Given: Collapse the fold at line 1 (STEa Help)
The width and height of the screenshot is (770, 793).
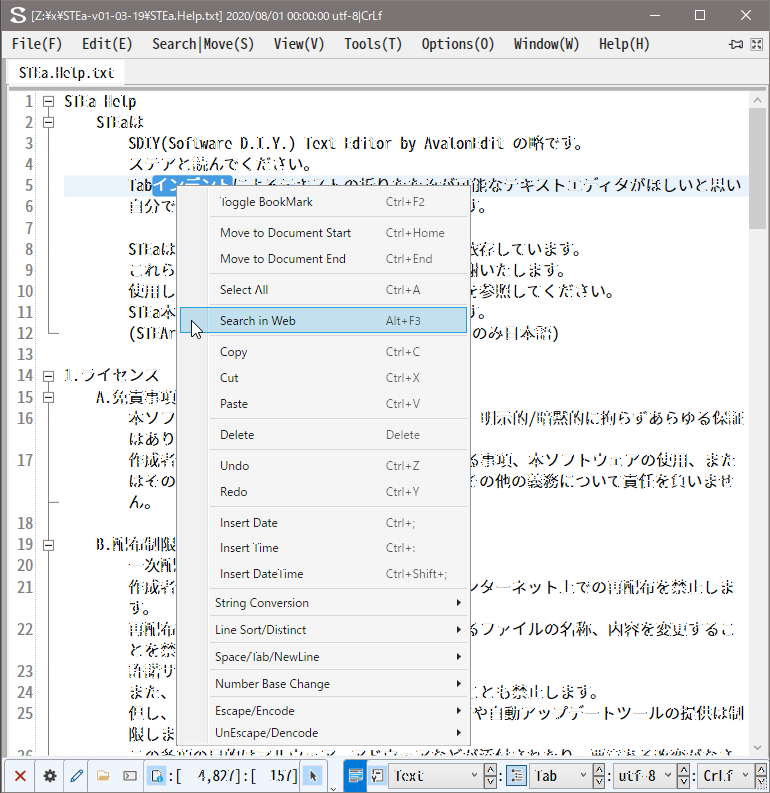Looking at the screenshot, I should point(49,102).
